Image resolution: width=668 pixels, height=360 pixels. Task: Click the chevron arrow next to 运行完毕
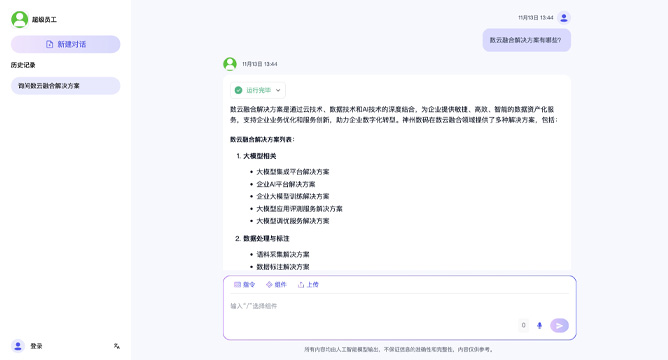278,90
